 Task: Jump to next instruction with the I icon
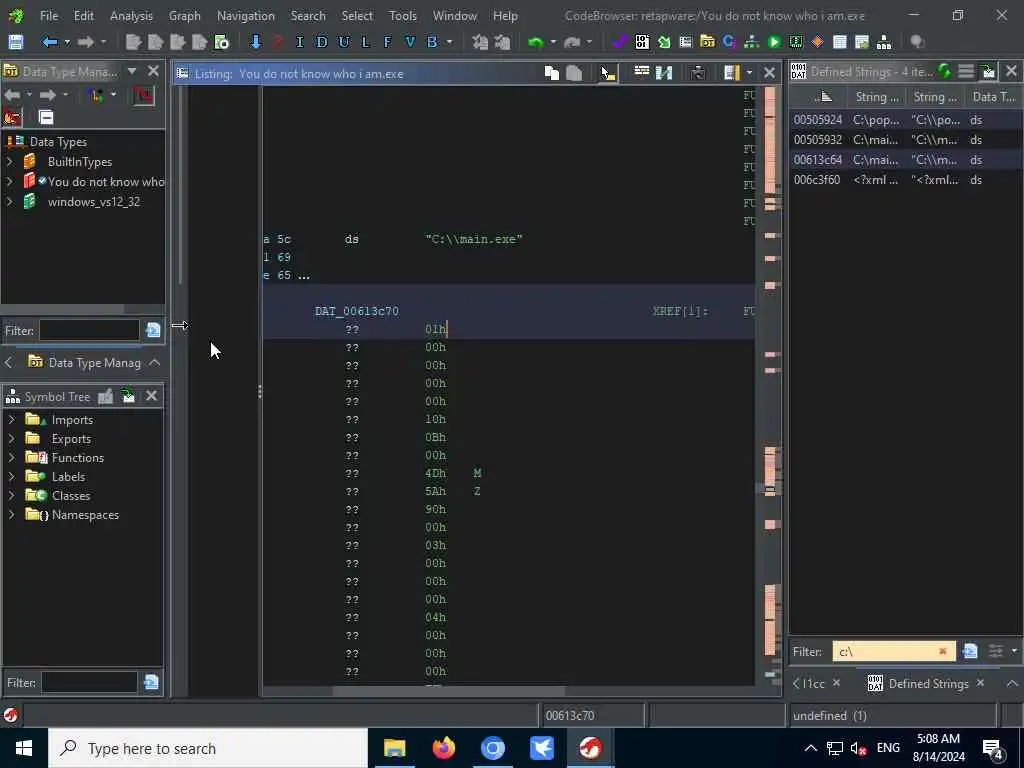[x=300, y=42]
